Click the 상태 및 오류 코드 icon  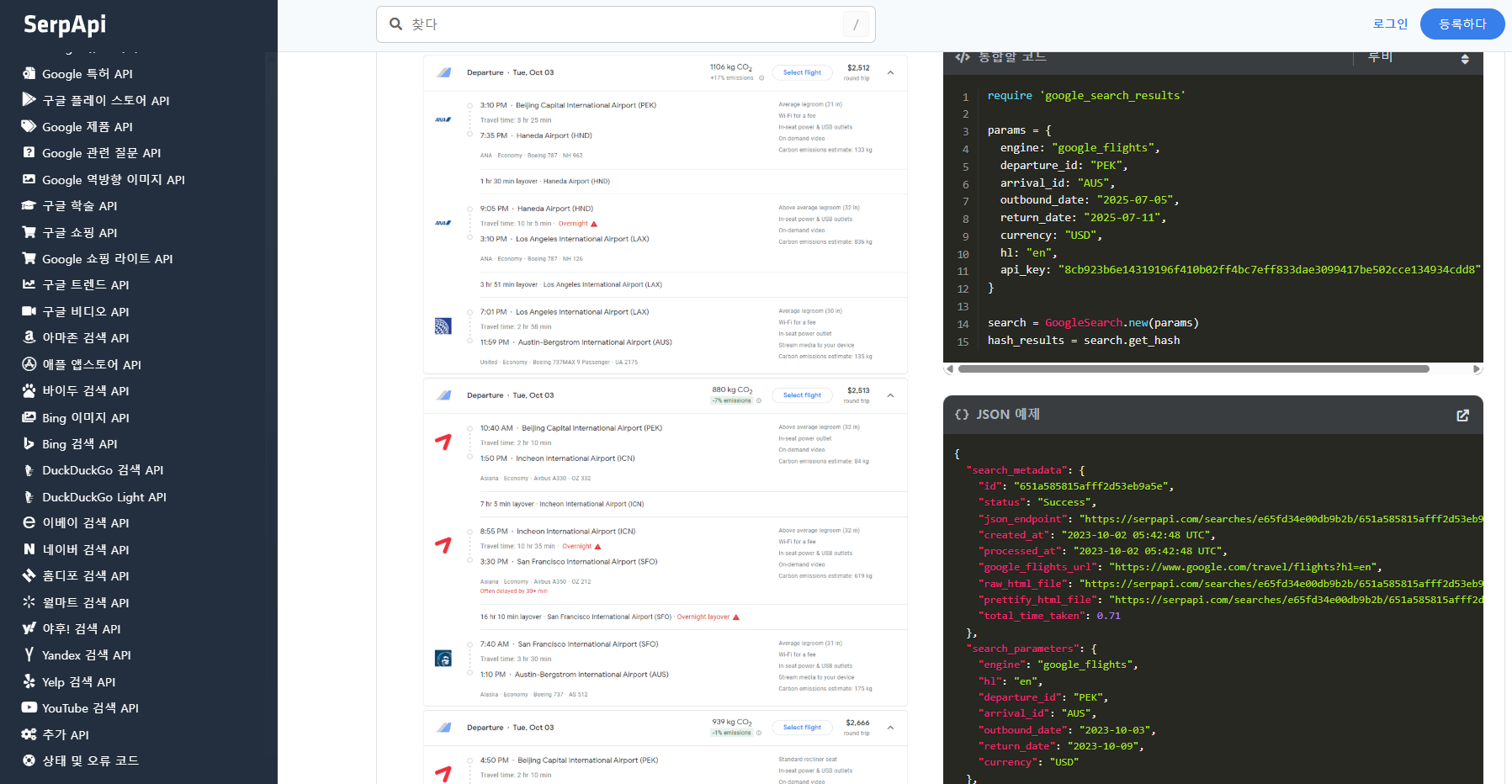[x=29, y=760]
